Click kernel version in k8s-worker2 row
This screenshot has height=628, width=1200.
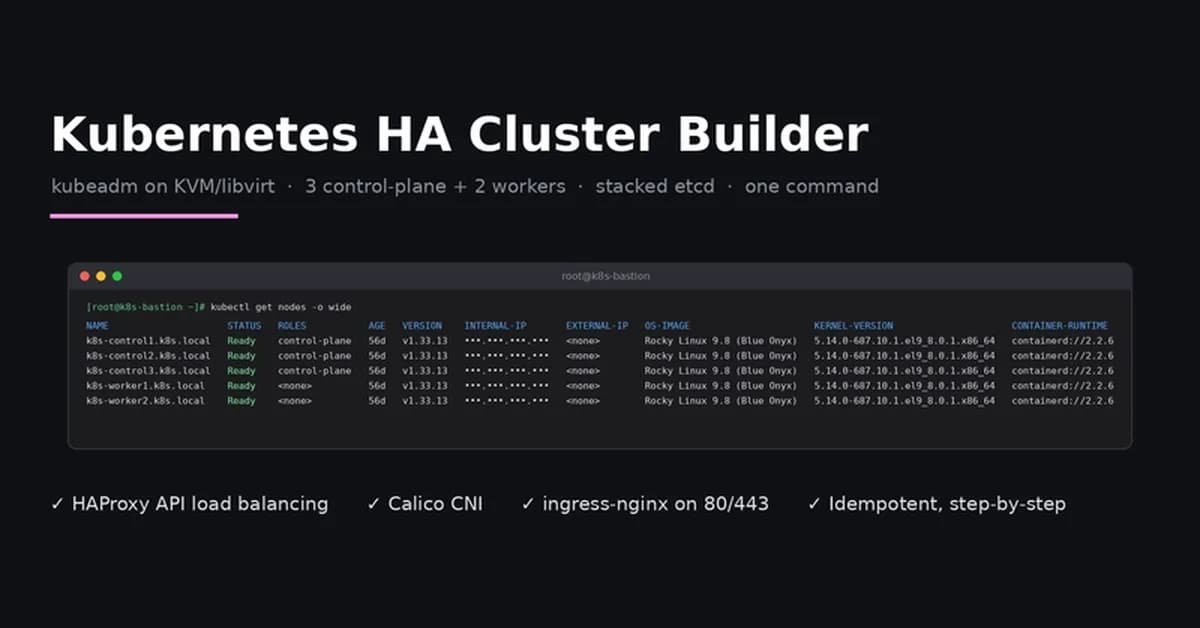[904, 401]
